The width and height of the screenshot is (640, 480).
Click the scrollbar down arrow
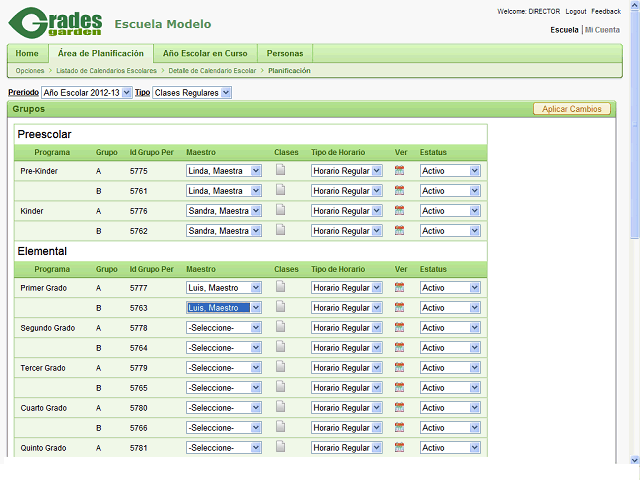635,460
